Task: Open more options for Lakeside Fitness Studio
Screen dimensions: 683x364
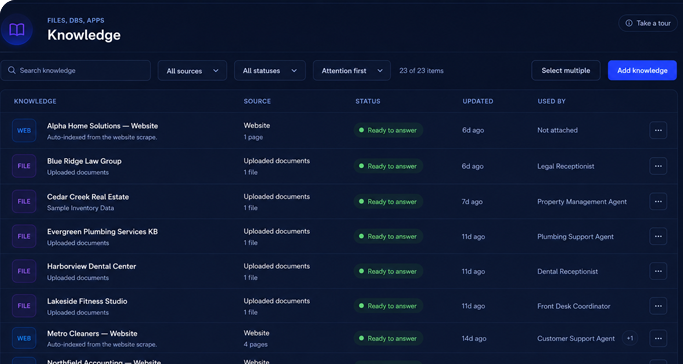Action: pyautogui.click(x=658, y=306)
